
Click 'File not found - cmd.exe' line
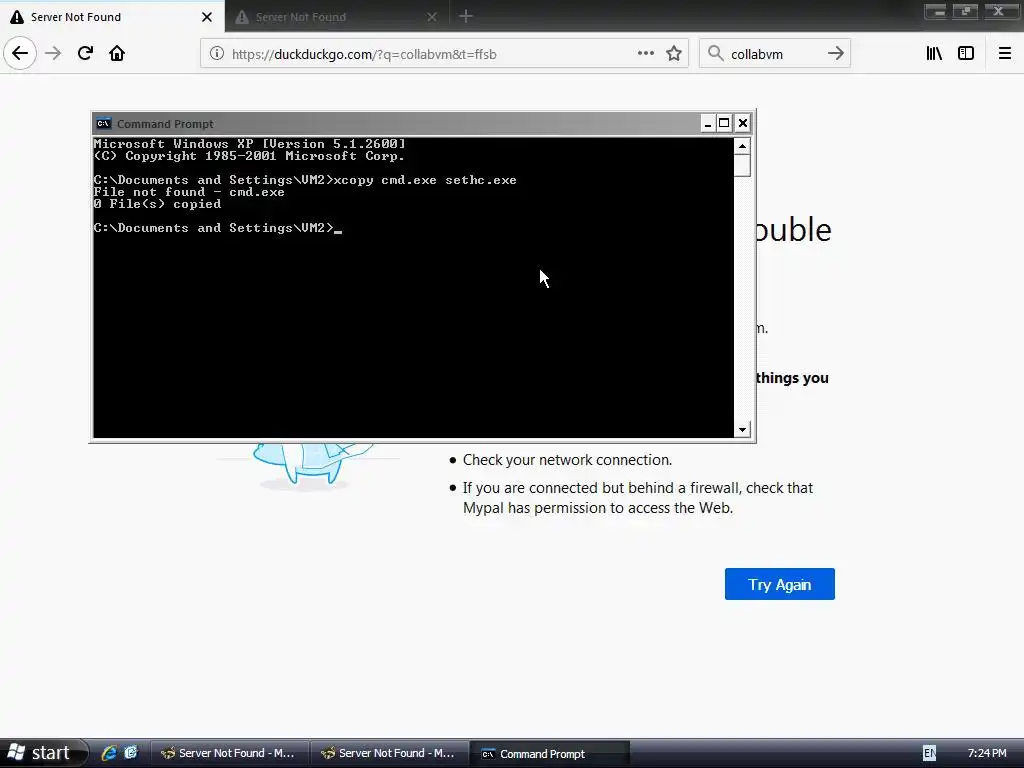[189, 191]
